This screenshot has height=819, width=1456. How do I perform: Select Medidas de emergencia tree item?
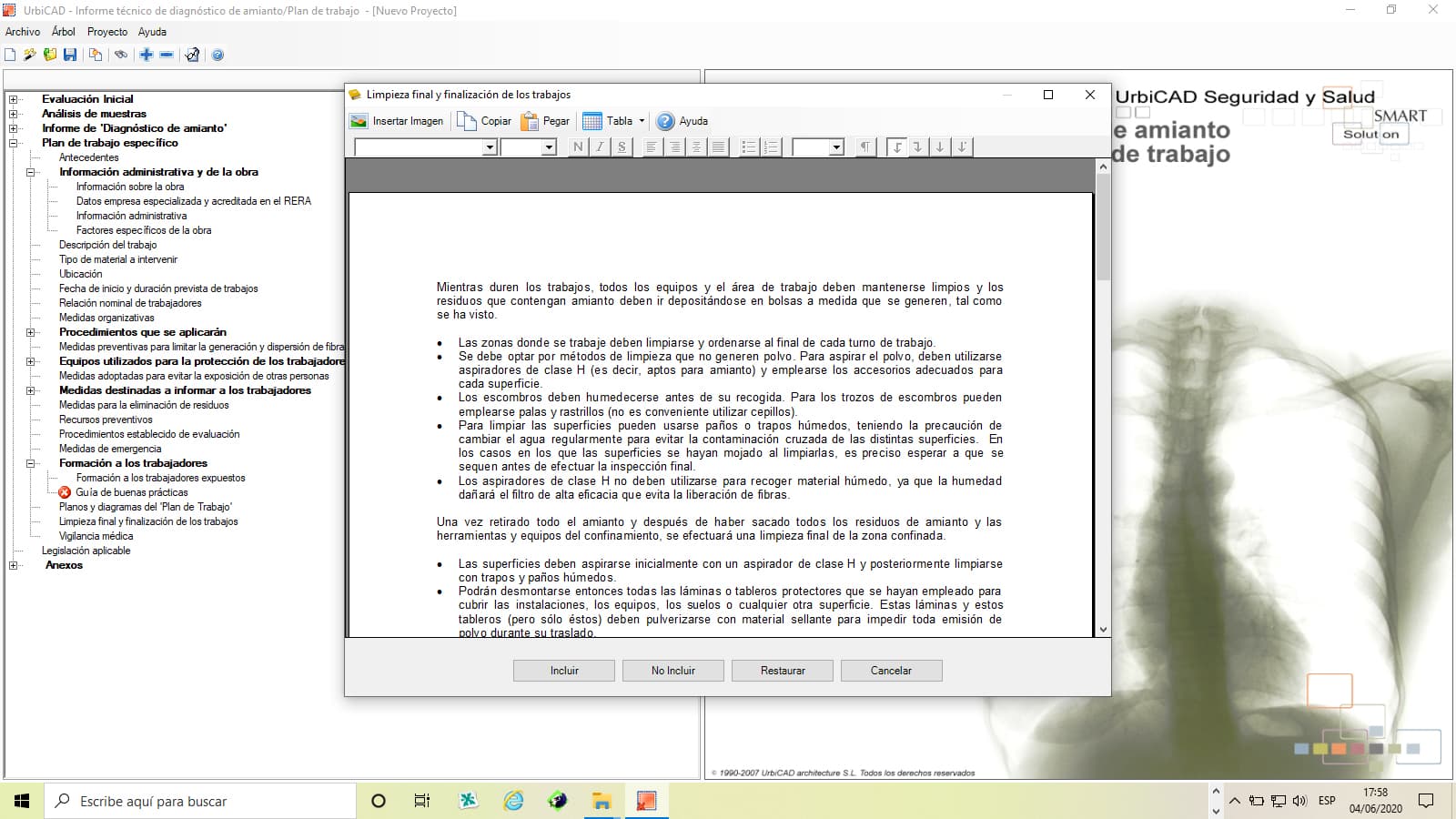tap(110, 449)
